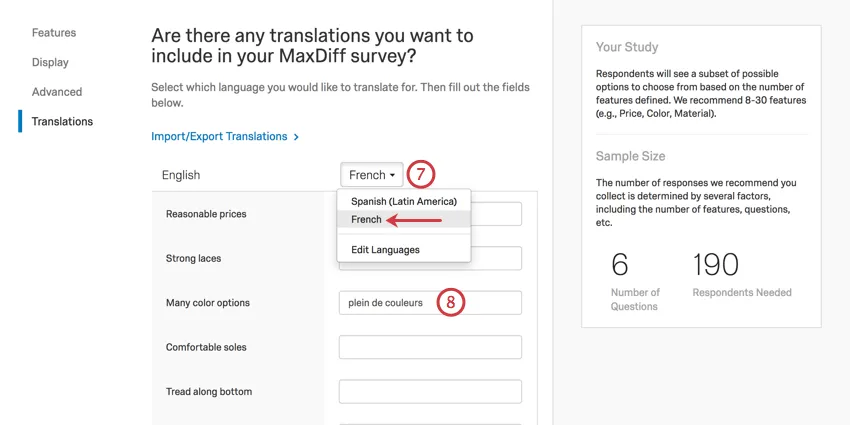
Task: Select Spanish (Latin America) from language list
Action: (x=403, y=201)
